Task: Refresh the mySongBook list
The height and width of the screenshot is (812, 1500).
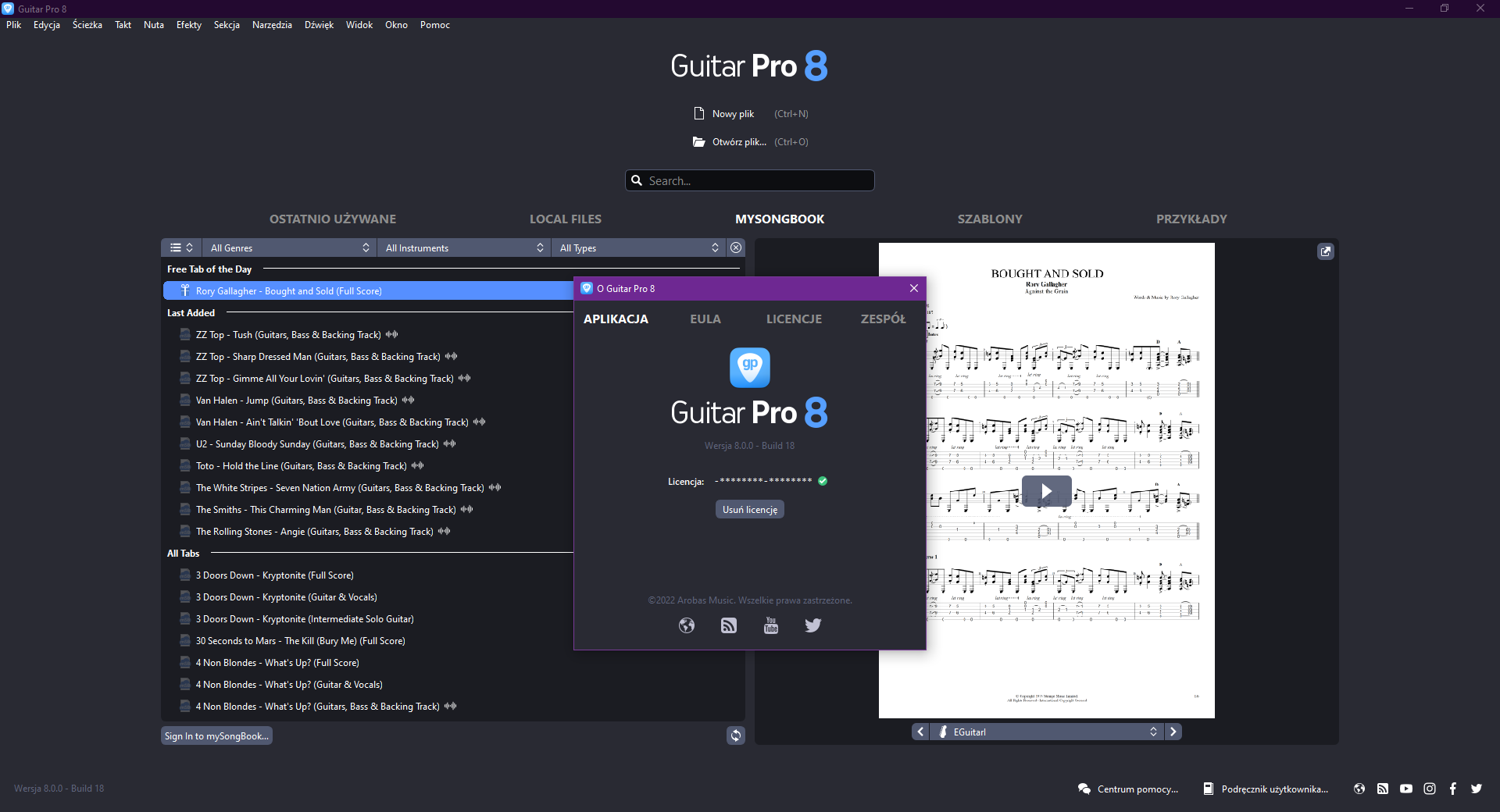Action: 736,735
